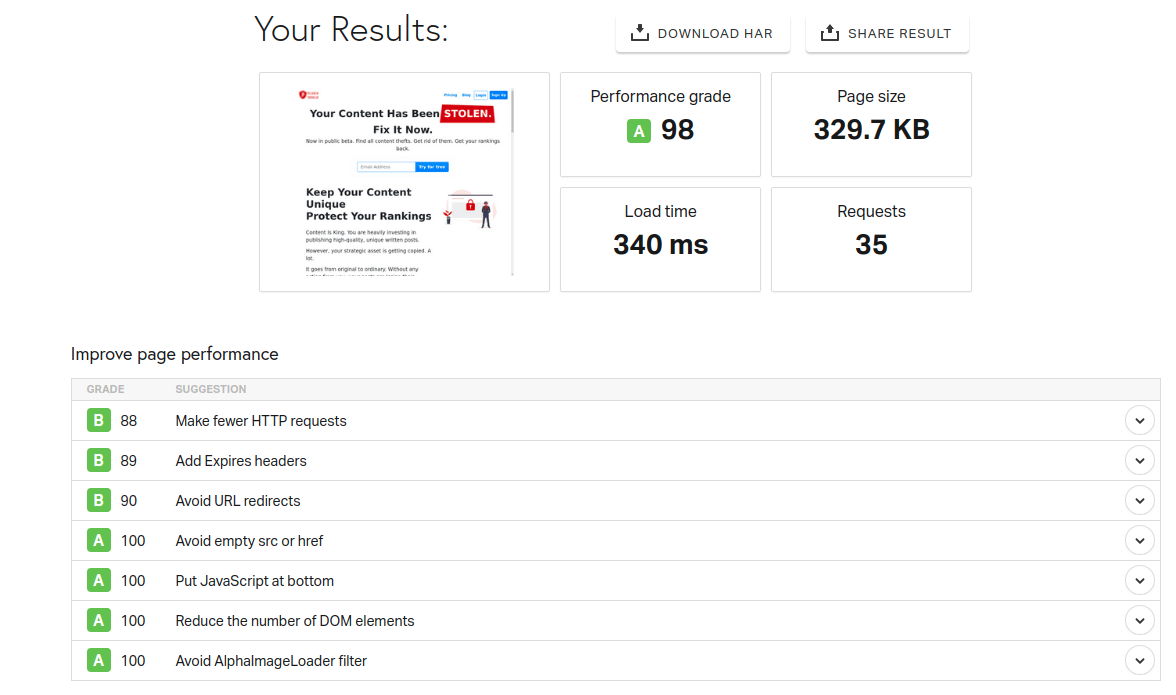Image resolution: width=1176 pixels, height=695 pixels.
Task: Click the Avoid URL redirects text
Action: click(238, 501)
